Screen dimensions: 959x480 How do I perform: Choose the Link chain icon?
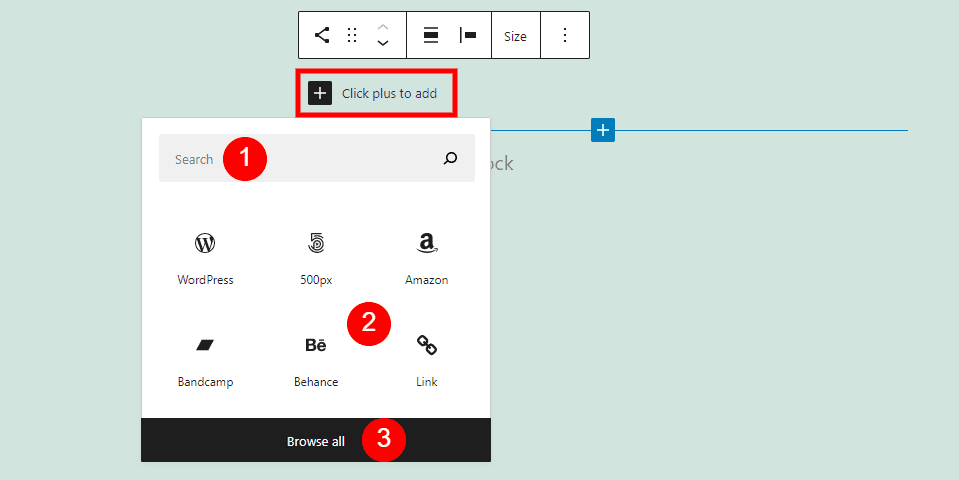coord(426,345)
